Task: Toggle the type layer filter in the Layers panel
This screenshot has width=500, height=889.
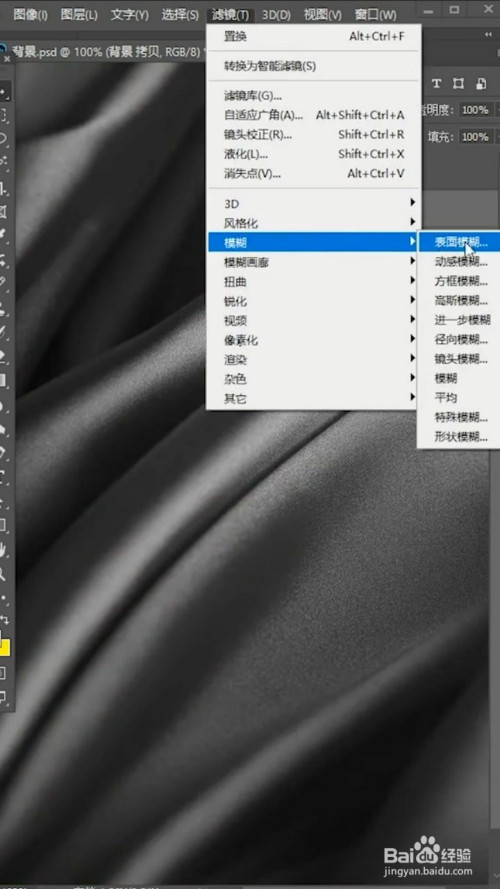Action: (436, 84)
